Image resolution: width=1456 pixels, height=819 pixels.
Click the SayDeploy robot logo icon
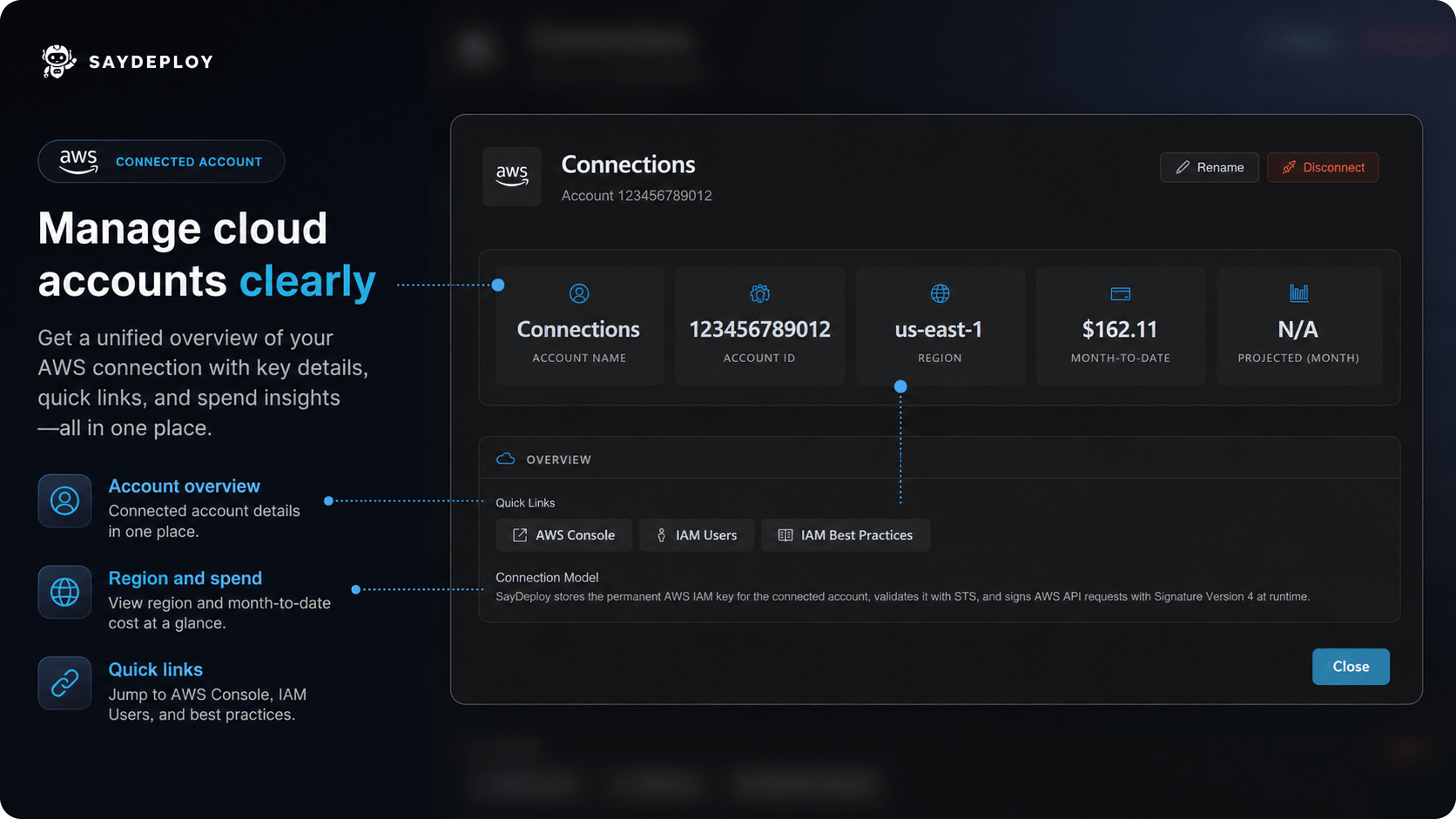click(x=58, y=62)
